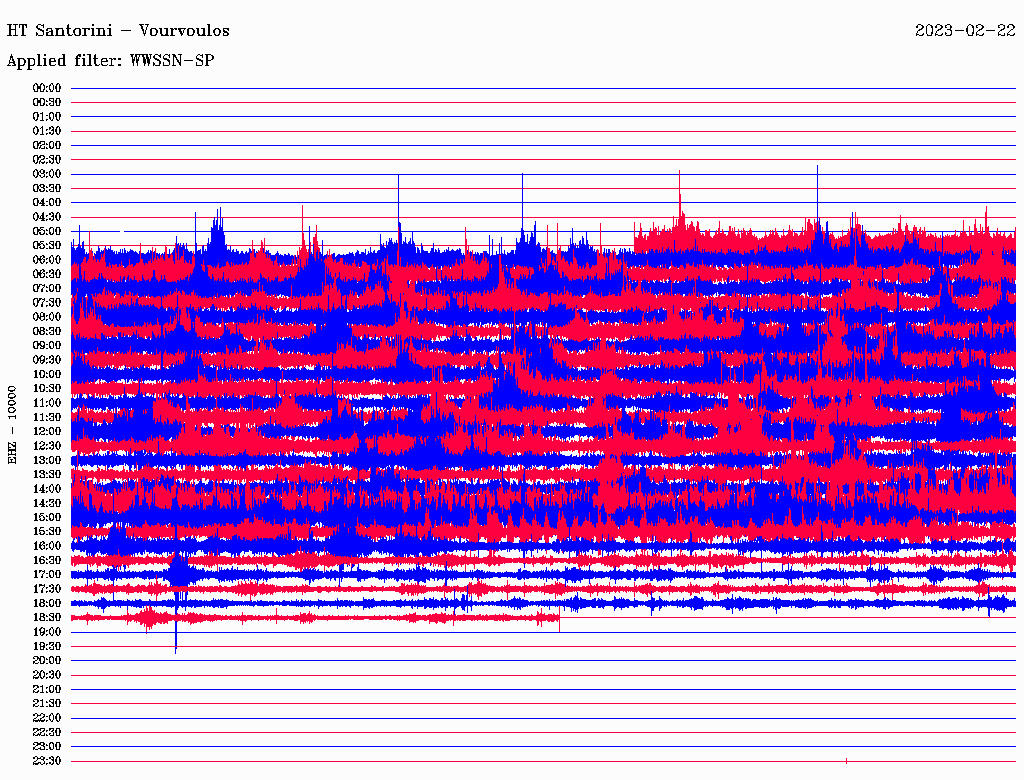Click the date 2023-02-22 in the header
The image size is (1024, 780).
(x=965, y=31)
